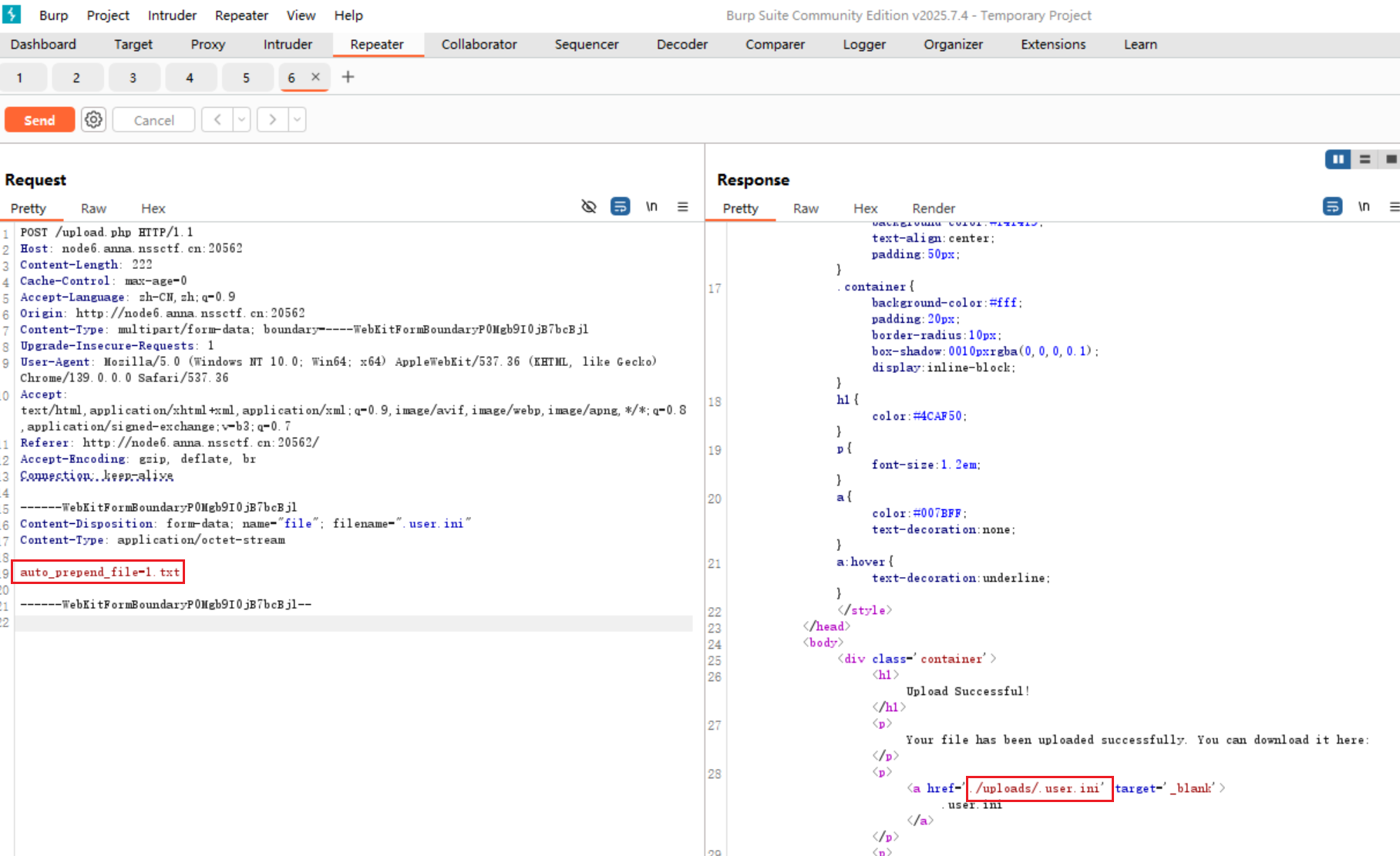The width and height of the screenshot is (1400, 856).
Task: Toggle non-printable characters in Response panel
Action: [1364, 206]
